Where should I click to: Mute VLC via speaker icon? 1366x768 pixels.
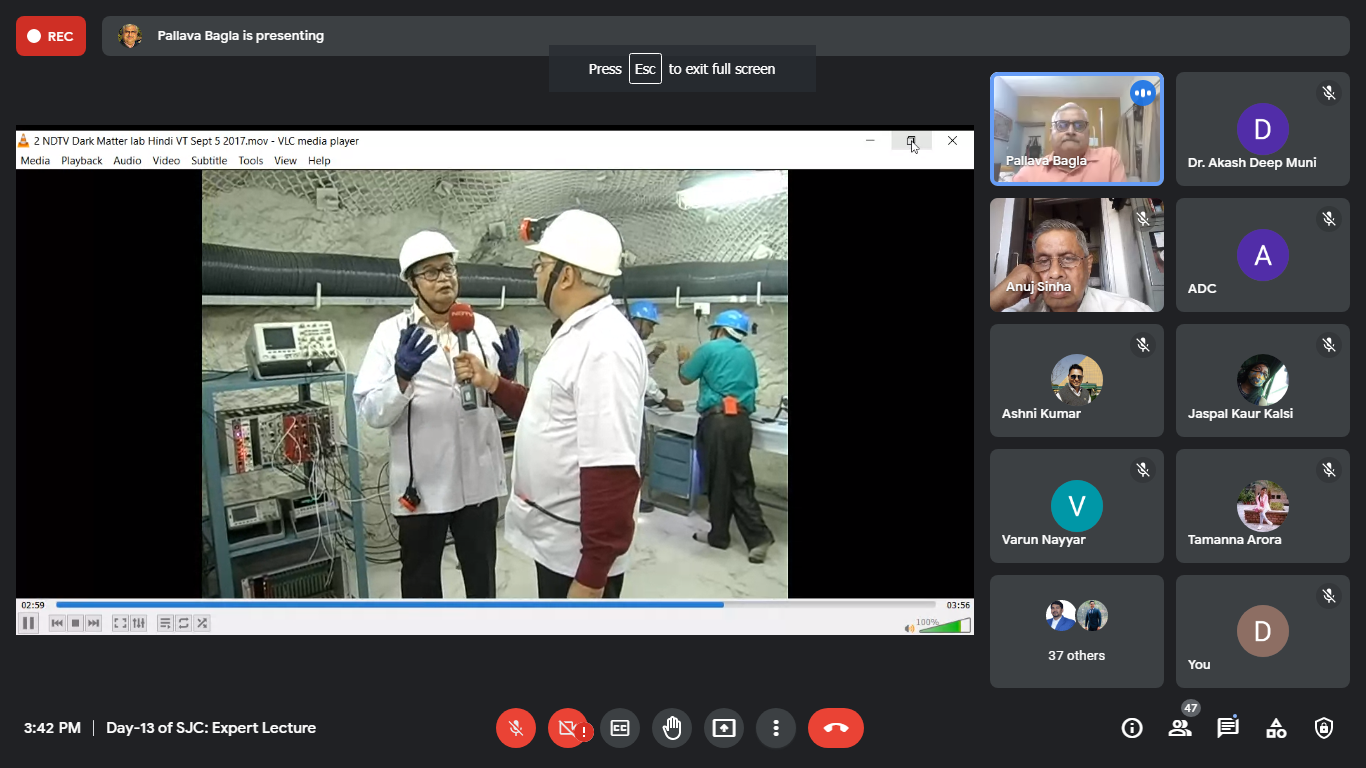pyautogui.click(x=909, y=628)
